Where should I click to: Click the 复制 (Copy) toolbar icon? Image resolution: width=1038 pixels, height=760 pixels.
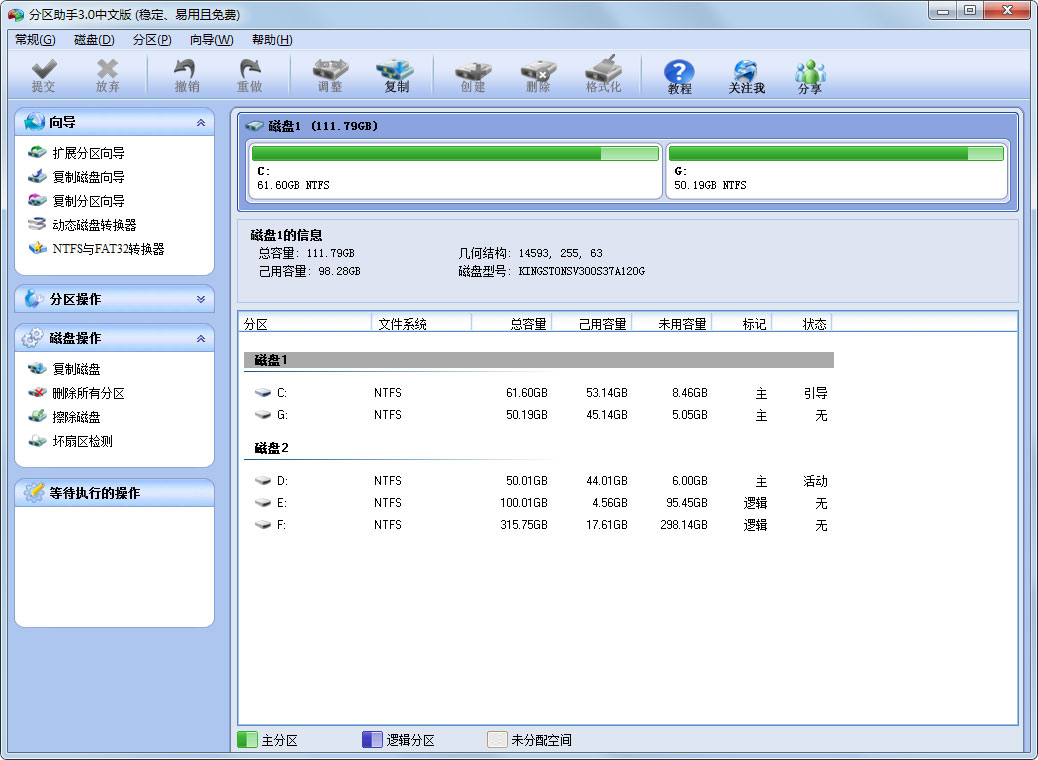396,75
